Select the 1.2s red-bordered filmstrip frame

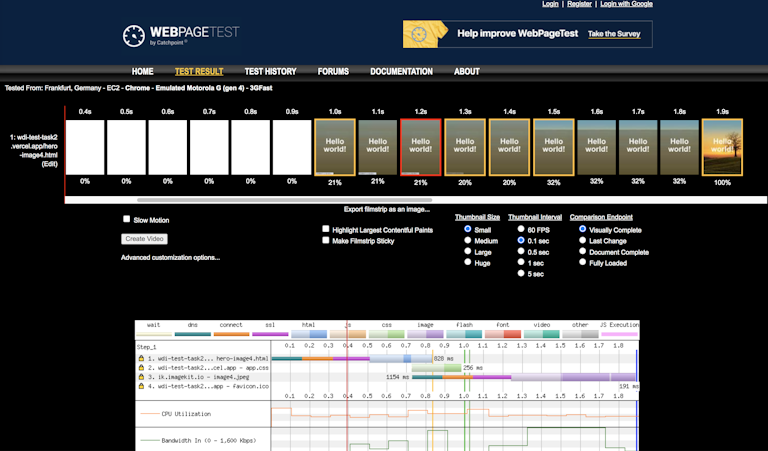pyautogui.click(x=420, y=147)
